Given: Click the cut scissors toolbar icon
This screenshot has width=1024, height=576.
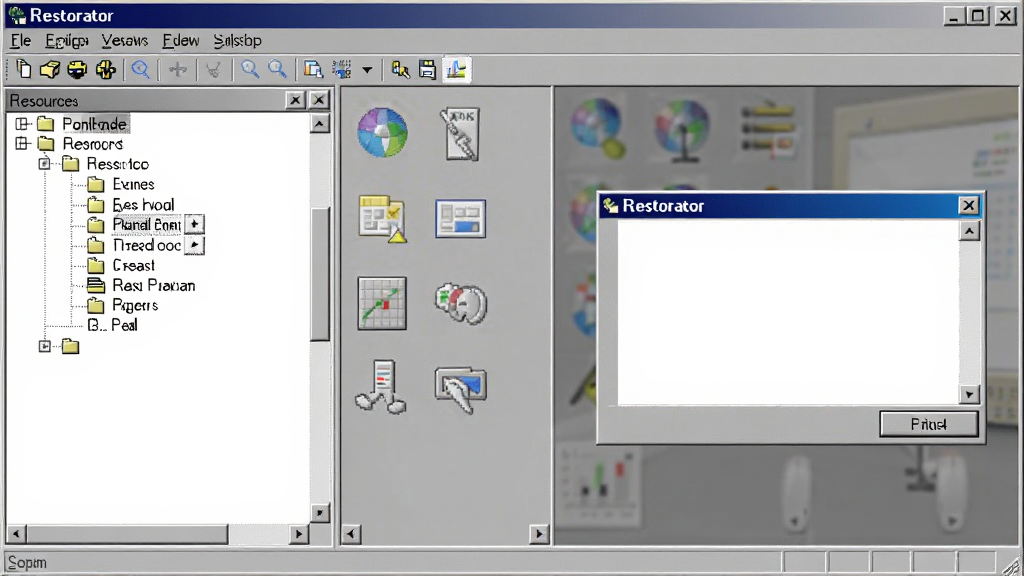Looking at the screenshot, I should pyautogui.click(x=214, y=69).
